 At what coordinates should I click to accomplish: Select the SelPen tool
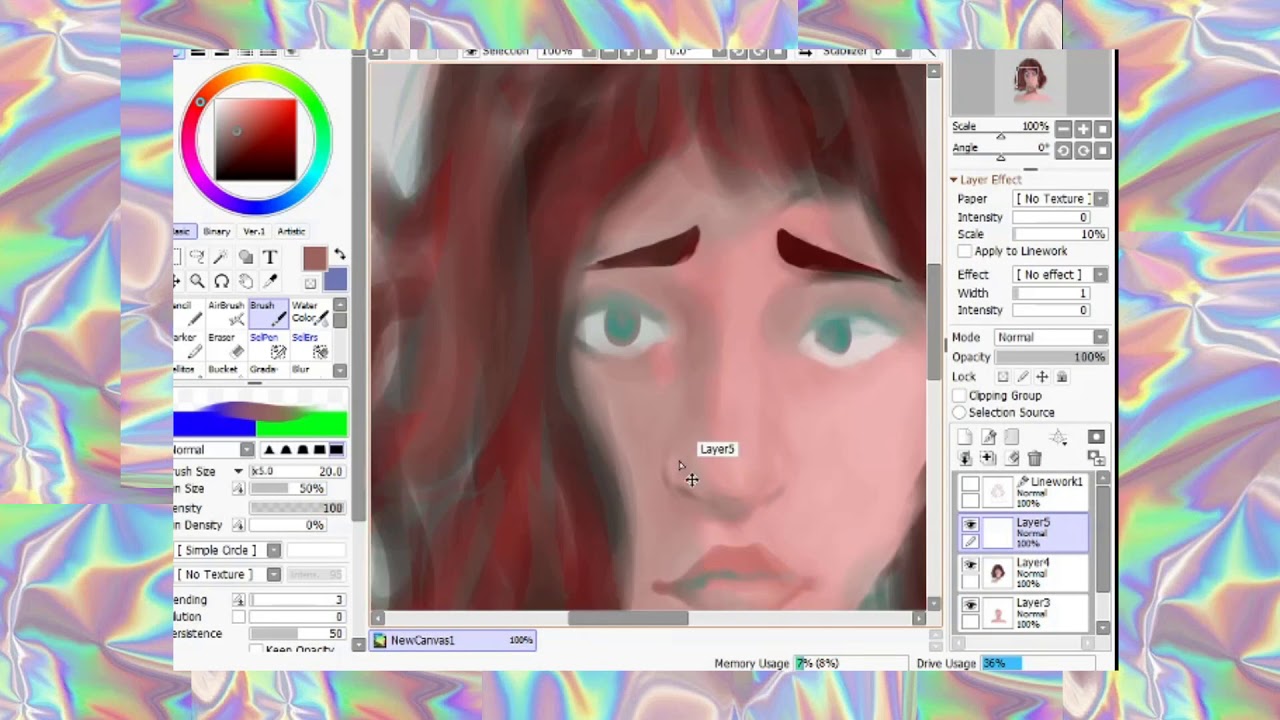coord(268,345)
